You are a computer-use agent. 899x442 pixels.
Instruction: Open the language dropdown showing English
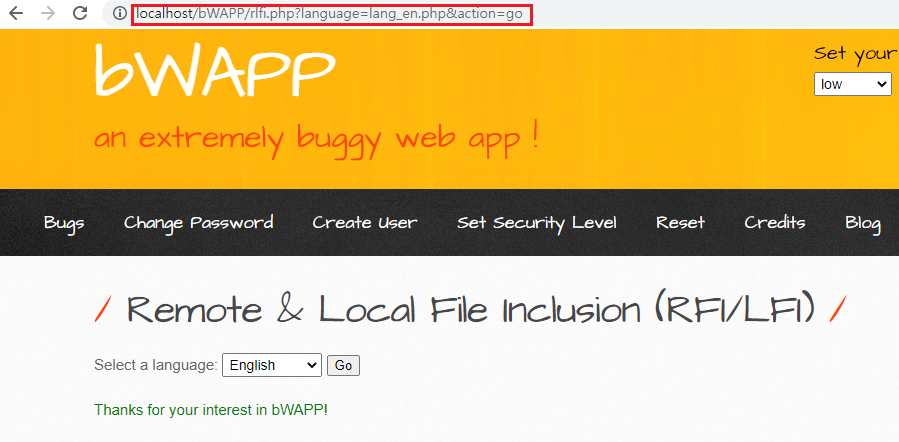272,365
